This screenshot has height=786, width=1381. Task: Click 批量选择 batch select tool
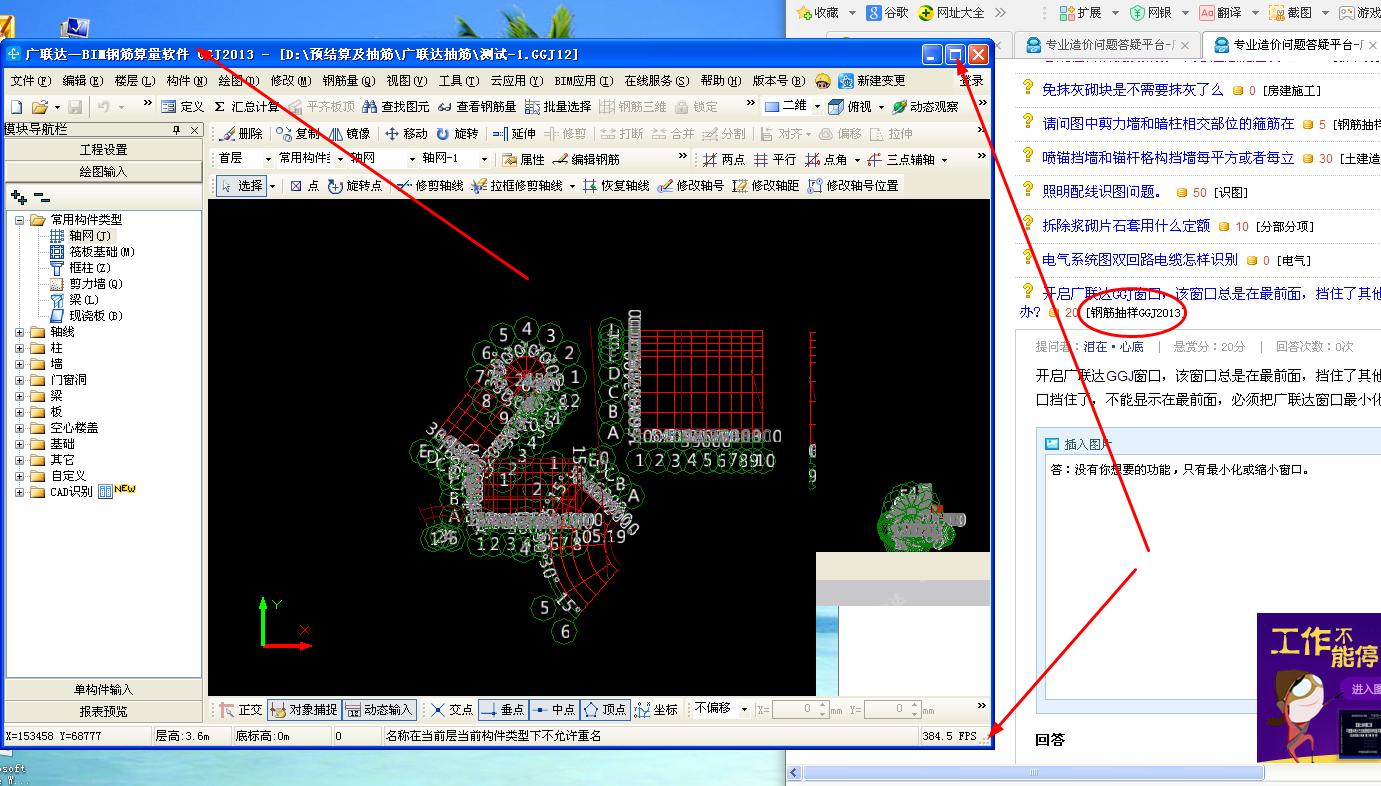557,106
